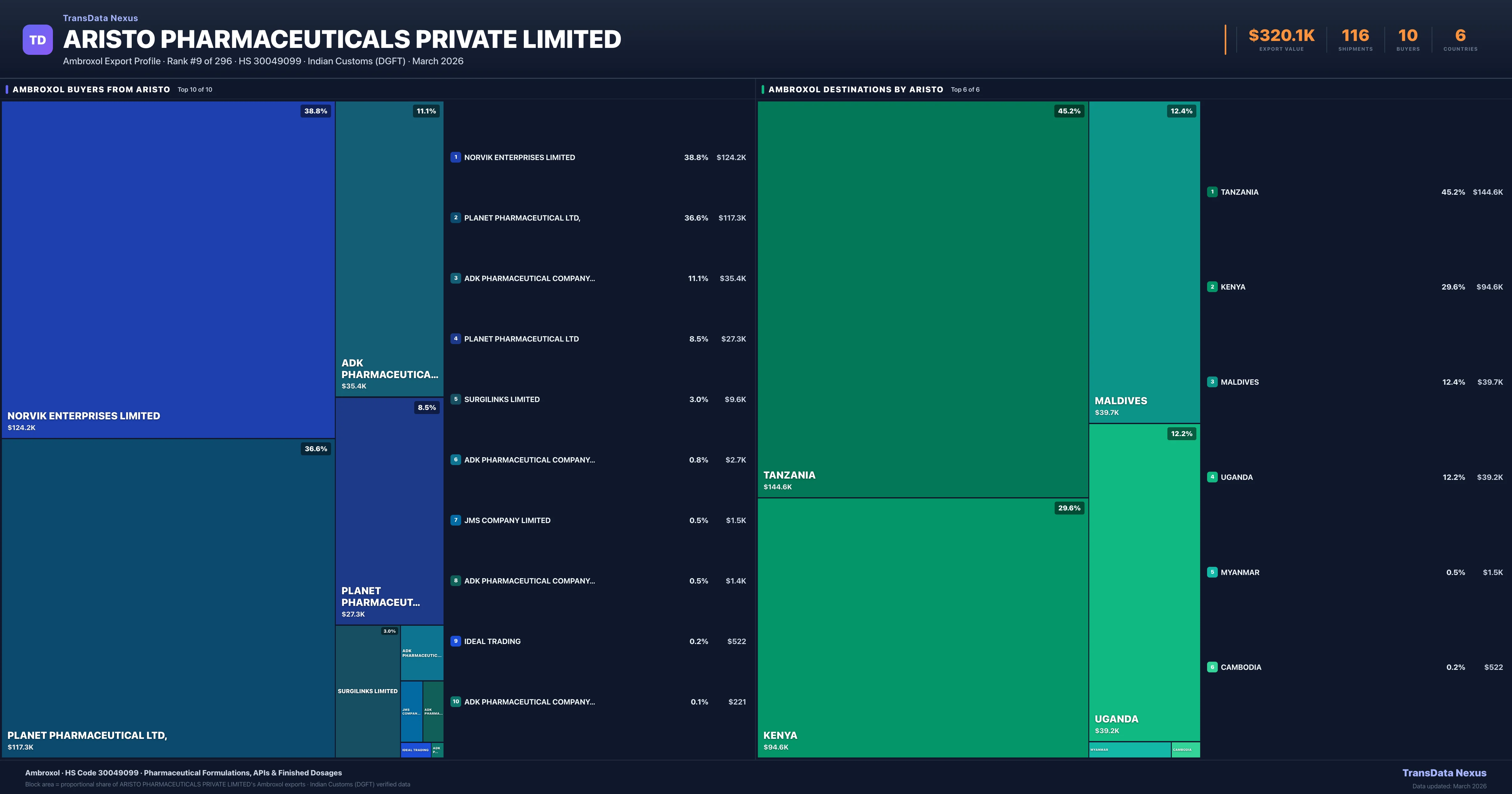Click rank badge 1 beside Norvik Enterprises
This screenshot has height=794, width=1512.
pyautogui.click(x=455, y=157)
